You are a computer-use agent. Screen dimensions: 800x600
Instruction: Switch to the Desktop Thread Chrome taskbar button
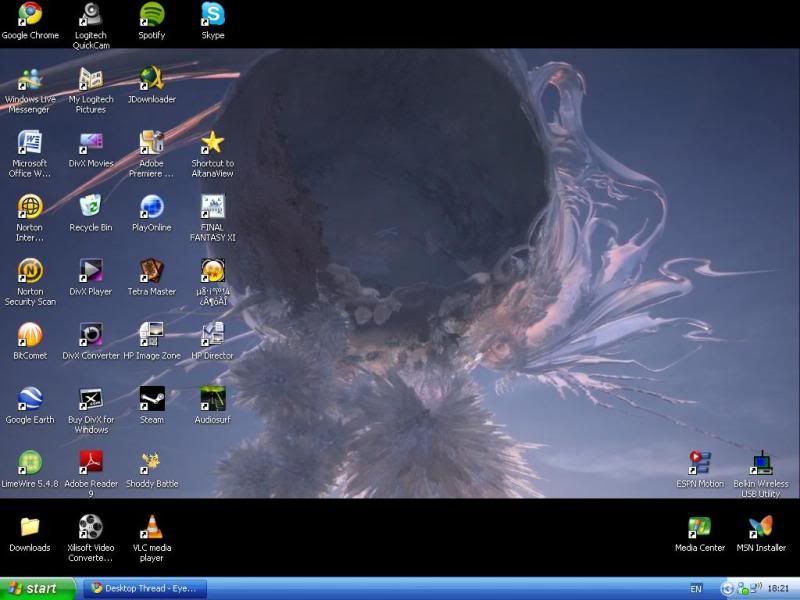(145, 589)
